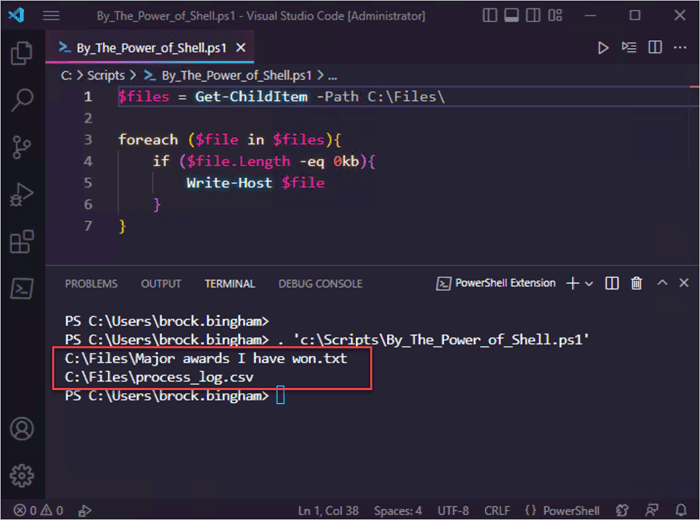Click line number 1 in the gutter

pyautogui.click(x=88, y=96)
